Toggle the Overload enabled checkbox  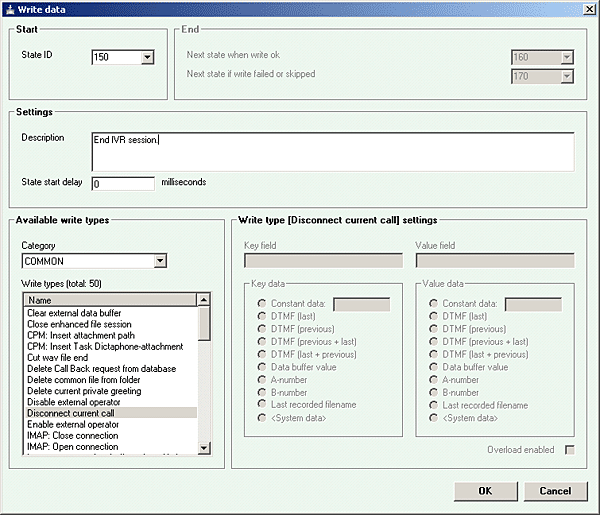point(571,450)
